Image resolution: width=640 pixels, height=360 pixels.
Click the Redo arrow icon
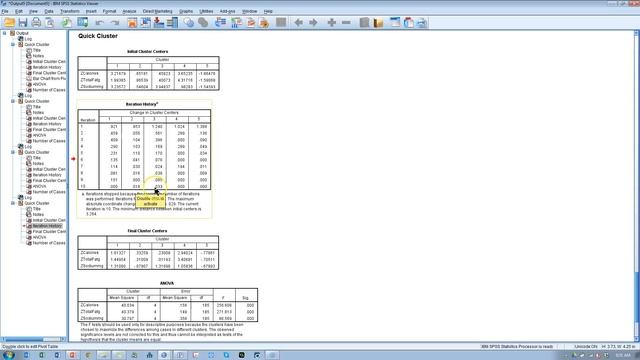tap(115, 22)
